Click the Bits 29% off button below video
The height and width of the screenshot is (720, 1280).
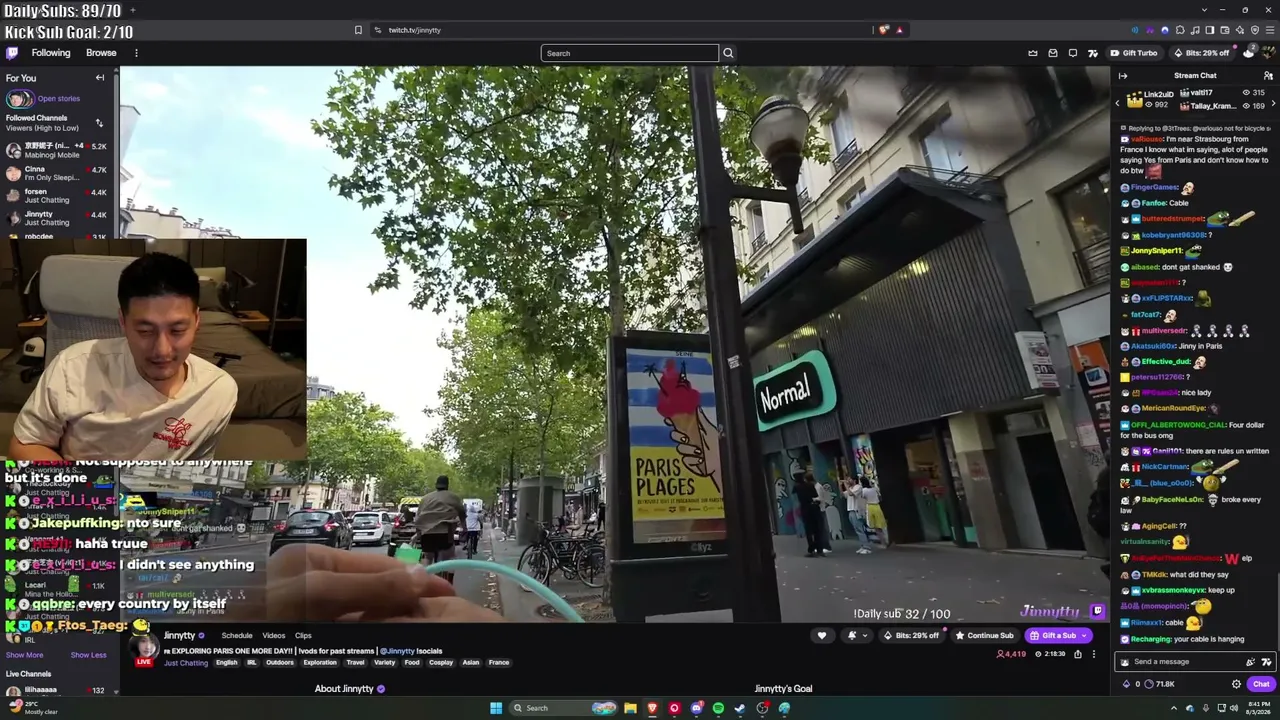[910, 635]
